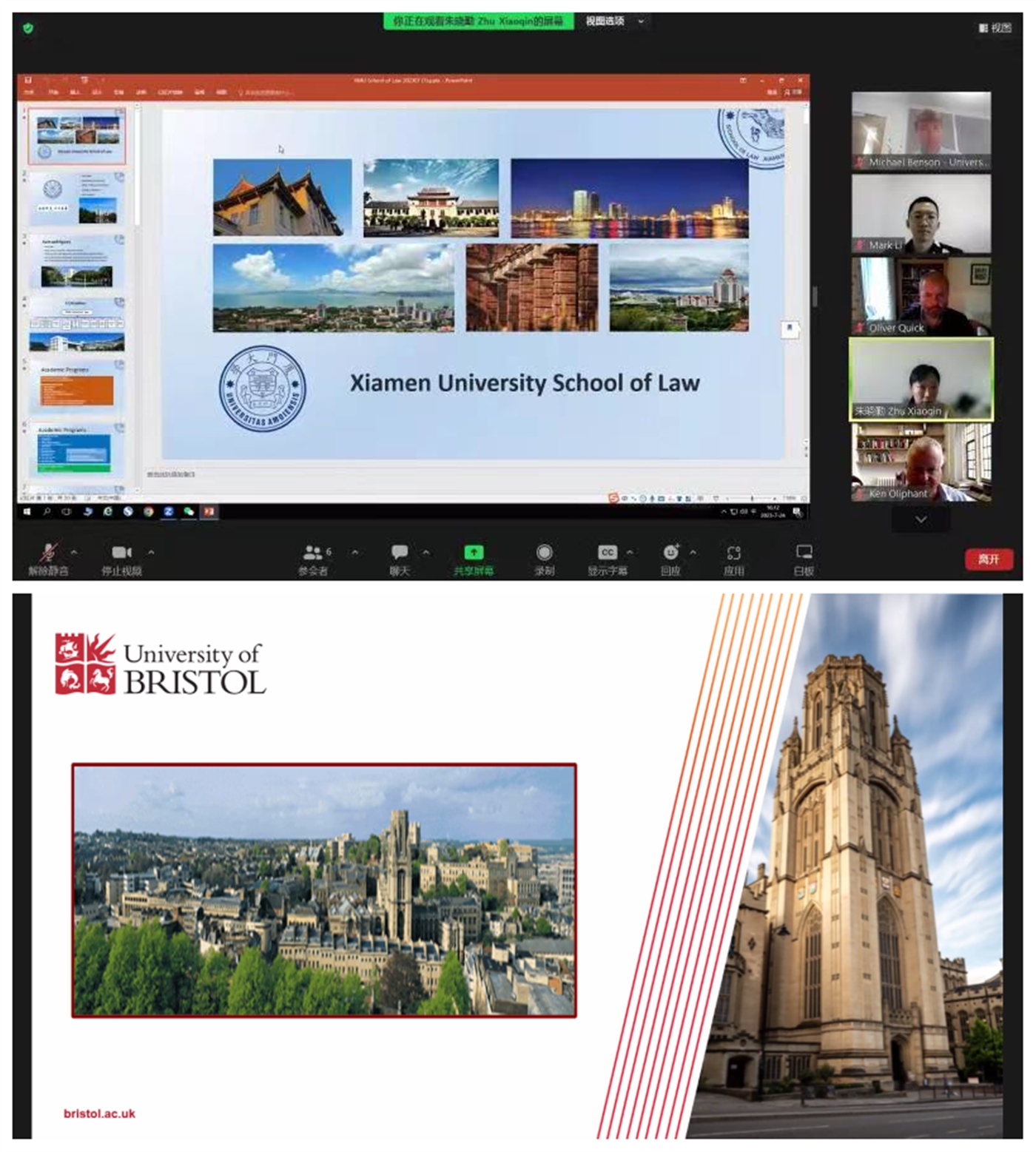Viewport: 1036px width, 1152px height.
Task: Open participants panel (参会者)
Action: coord(314,559)
